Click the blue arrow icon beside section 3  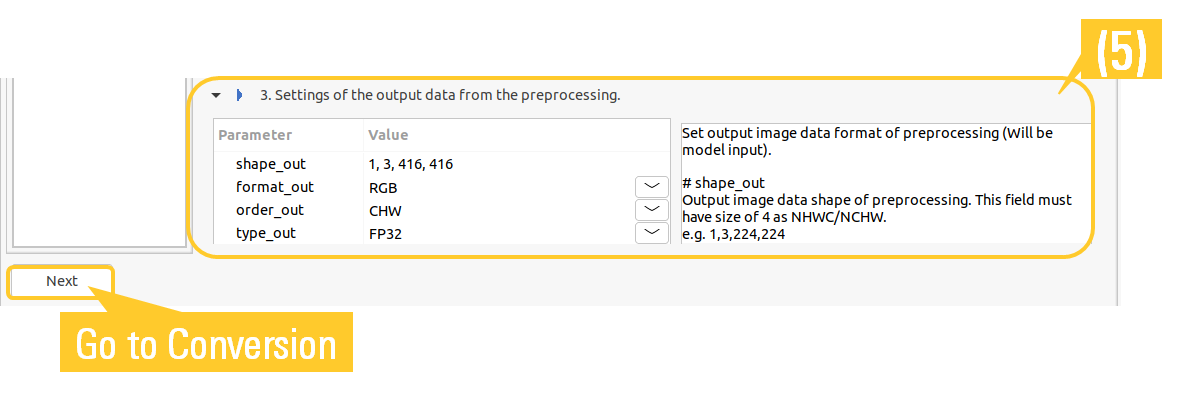click(x=240, y=96)
